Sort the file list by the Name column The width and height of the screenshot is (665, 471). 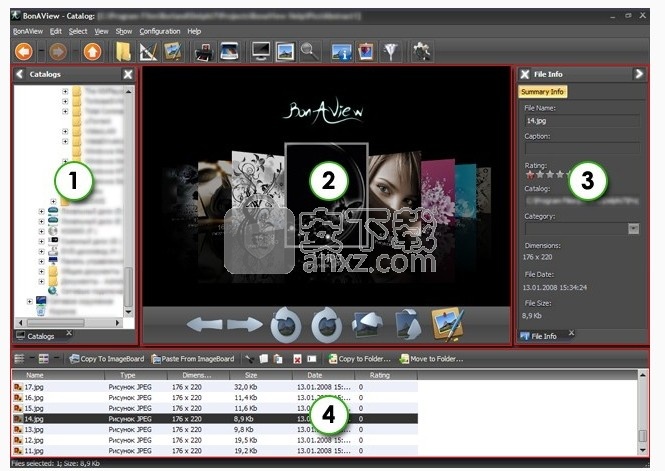(58, 375)
